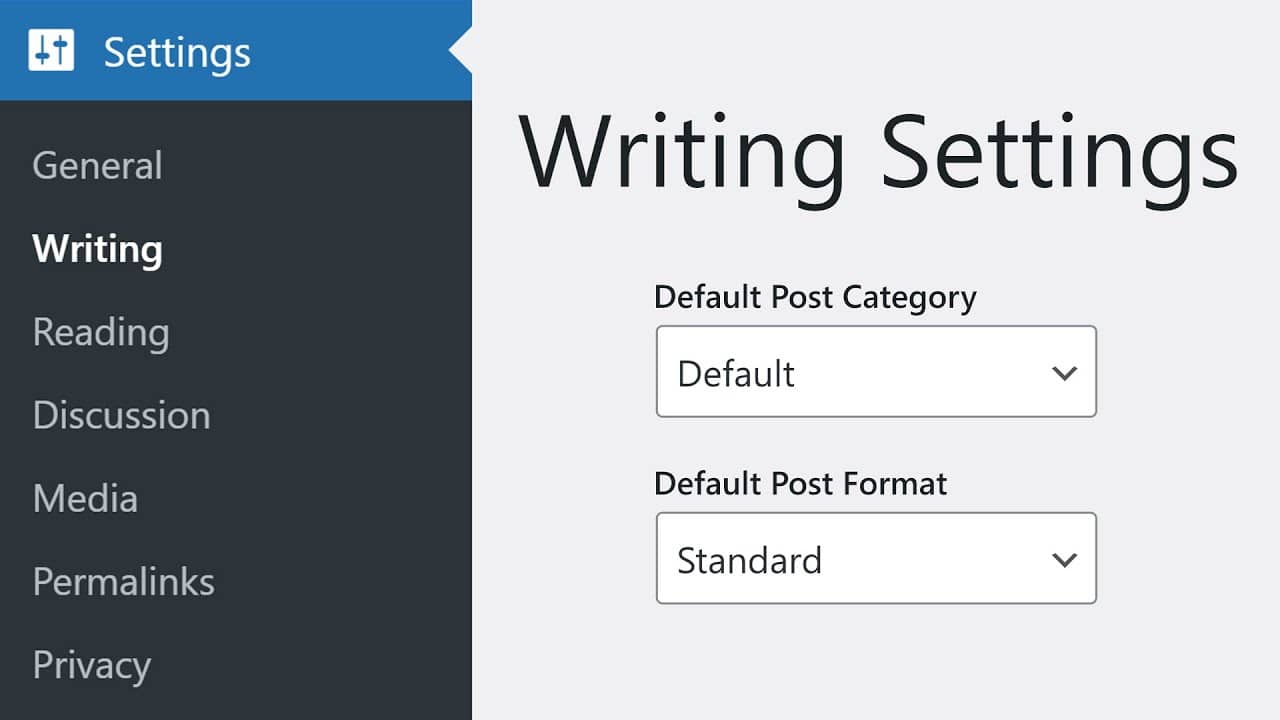Open Discussion settings in sidebar
Image resolution: width=1280 pixels, height=720 pixels.
(x=121, y=415)
